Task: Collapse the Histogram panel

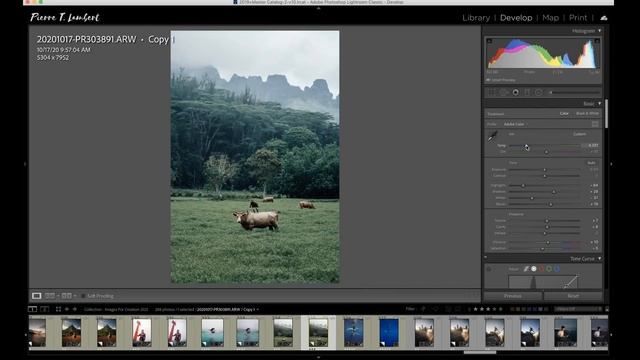Action: click(600, 31)
